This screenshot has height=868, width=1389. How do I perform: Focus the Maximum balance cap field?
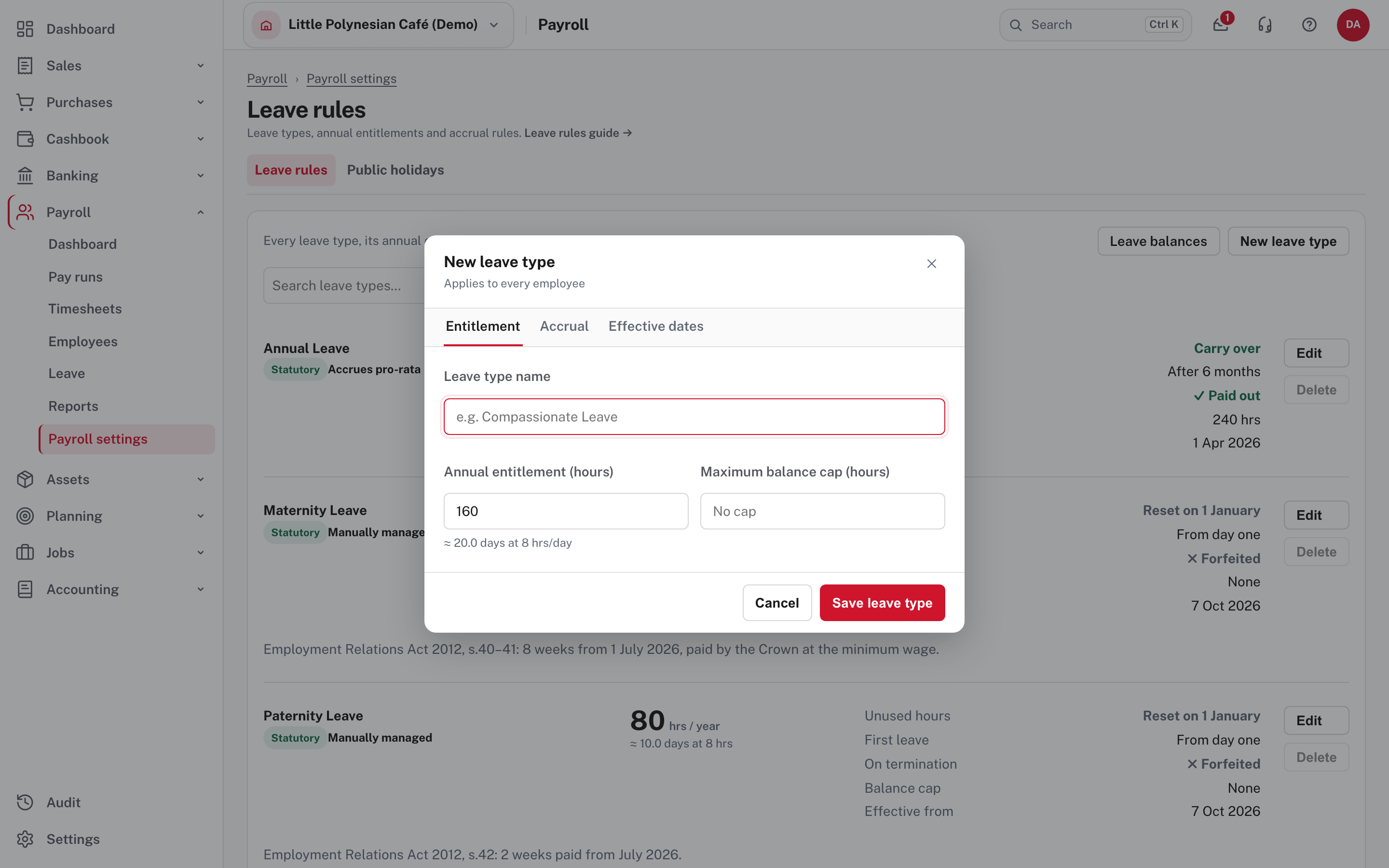[x=822, y=511]
